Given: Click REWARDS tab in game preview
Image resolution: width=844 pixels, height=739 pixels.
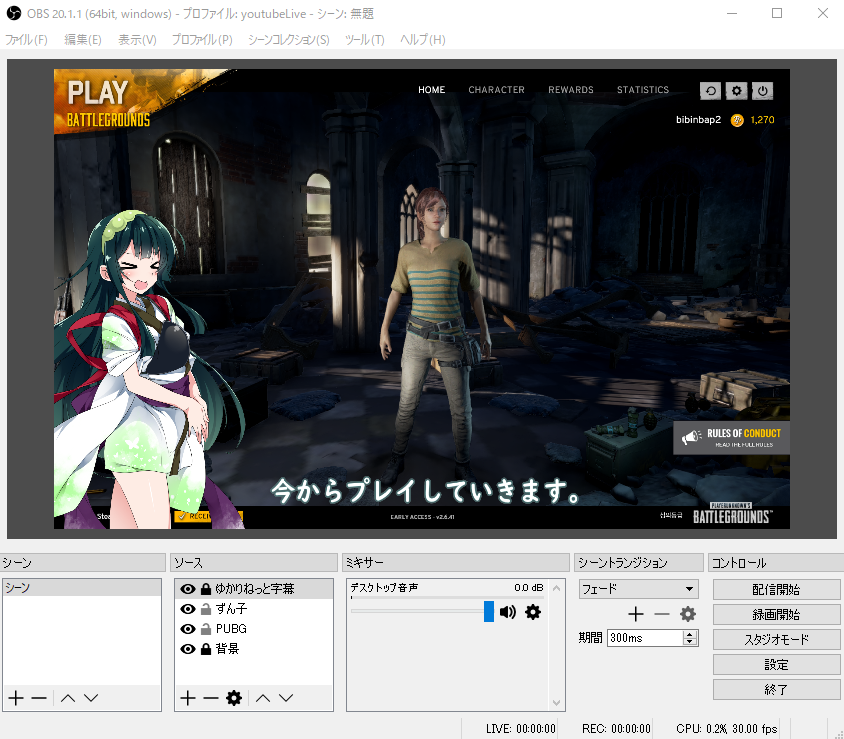Looking at the screenshot, I should point(571,90).
